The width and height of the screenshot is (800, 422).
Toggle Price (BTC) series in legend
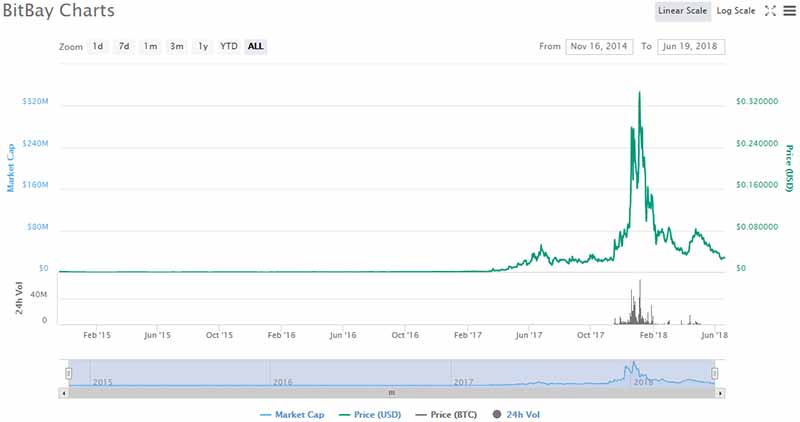446,415
